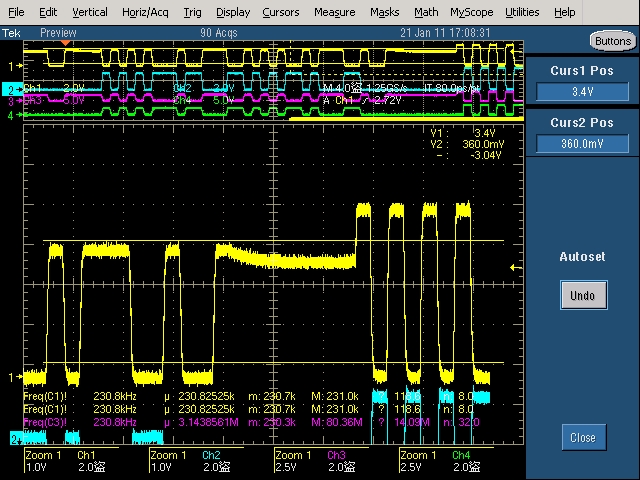Open the Edit menu
640x480 pixels.
[48, 12]
